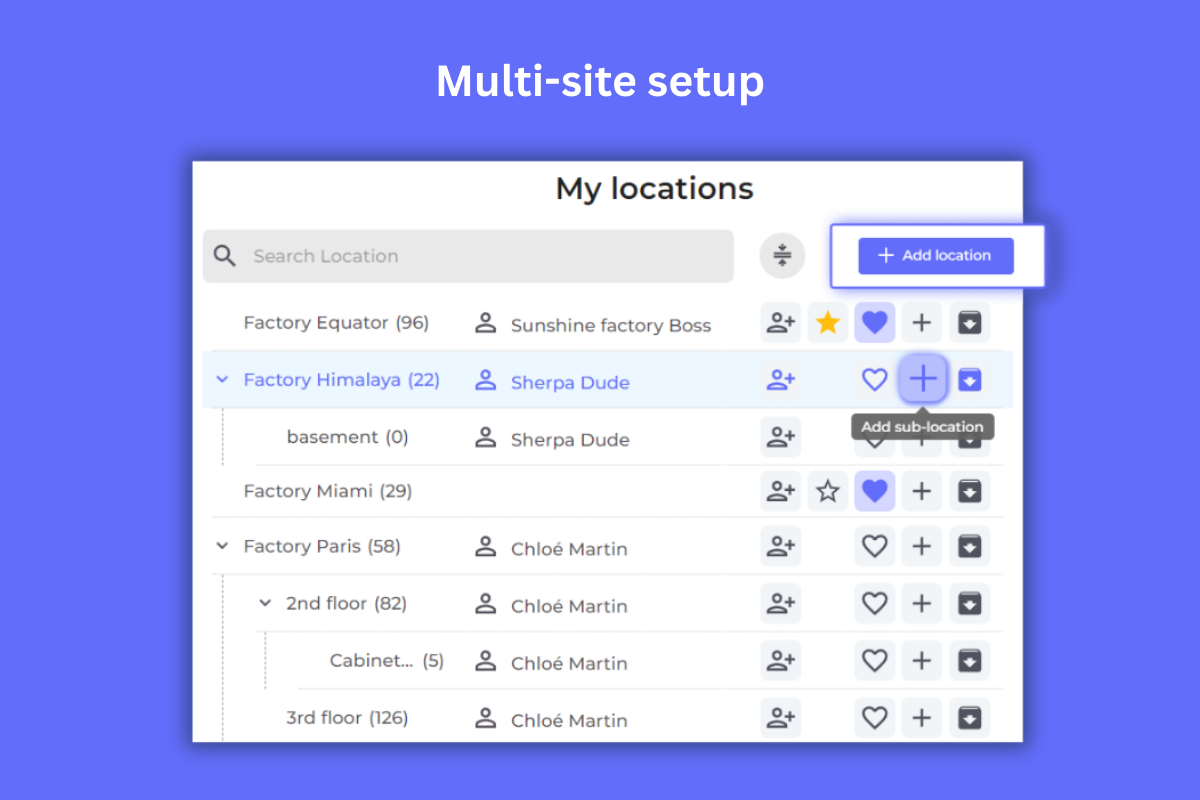Collapse Factory Paris location list
1200x800 pixels.
pos(222,546)
